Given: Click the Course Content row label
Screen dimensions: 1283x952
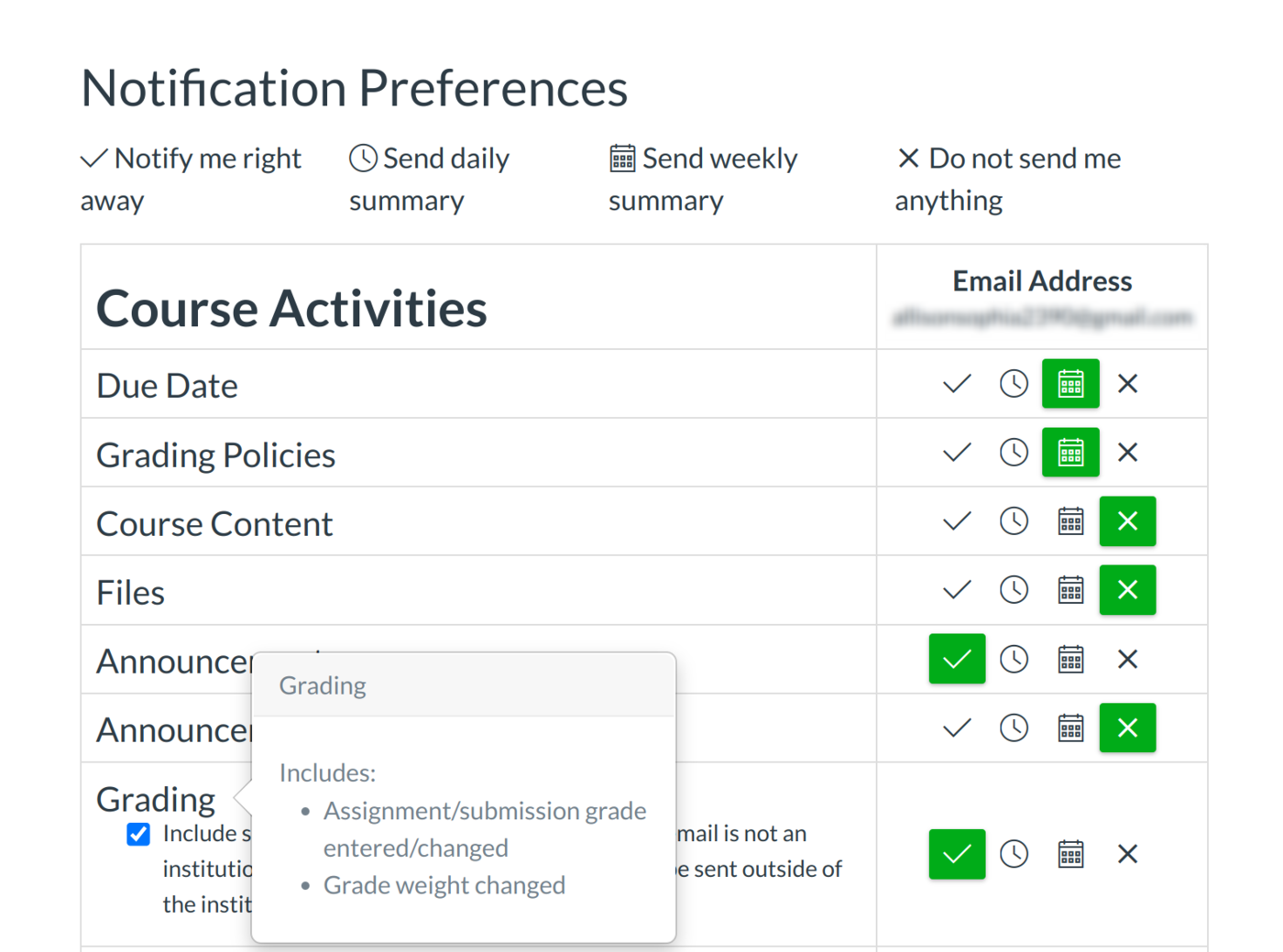Looking at the screenshot, I should pos(214,524).
